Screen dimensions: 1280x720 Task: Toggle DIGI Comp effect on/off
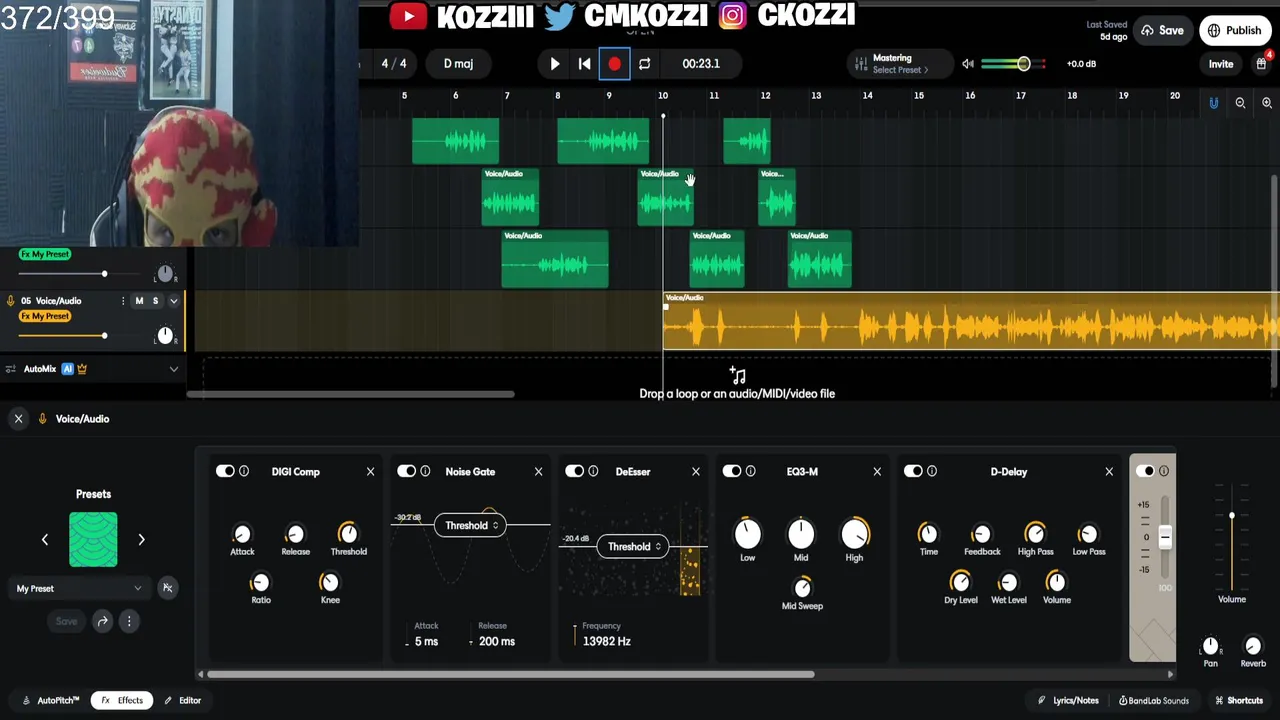(225, 471)
